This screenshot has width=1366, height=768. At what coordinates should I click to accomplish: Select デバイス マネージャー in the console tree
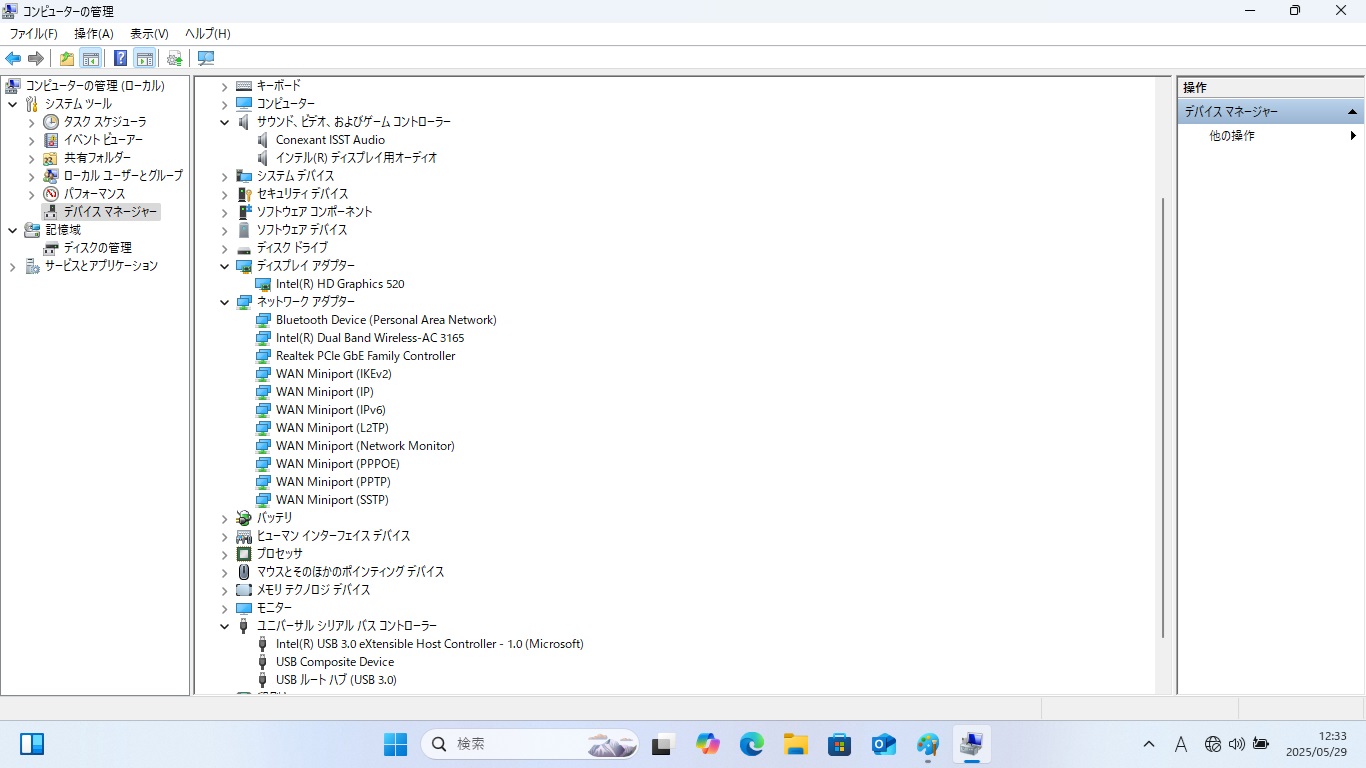(110, 212)
